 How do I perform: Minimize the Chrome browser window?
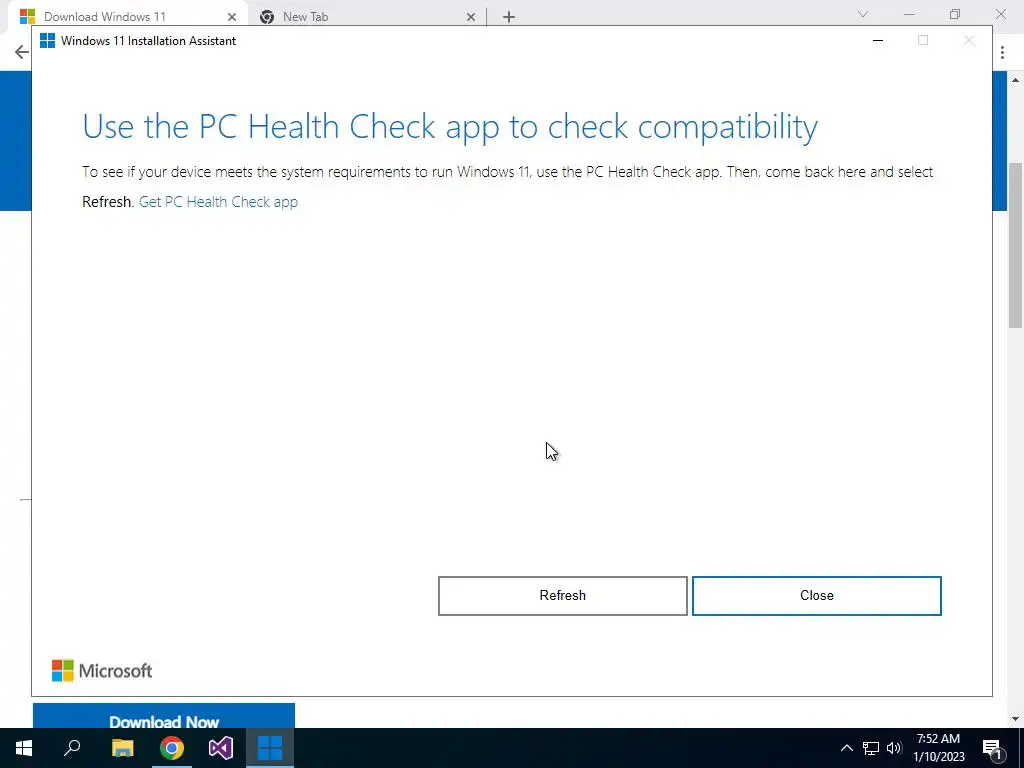pos(909,14)
